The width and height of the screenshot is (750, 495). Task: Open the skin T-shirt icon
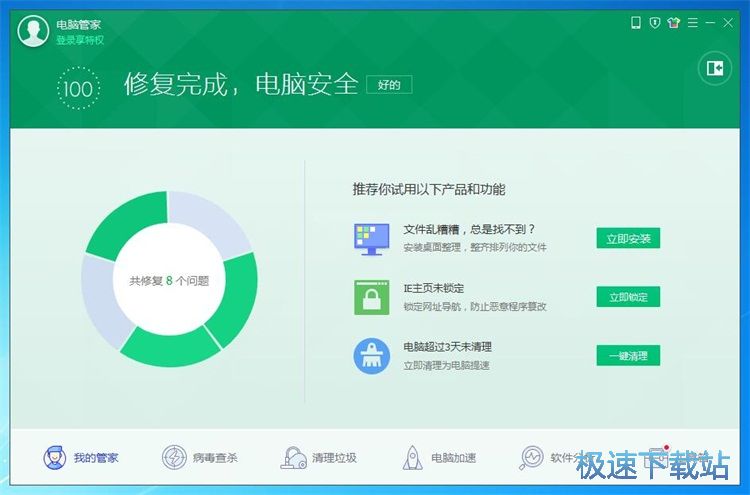click(x=674, y=22)
